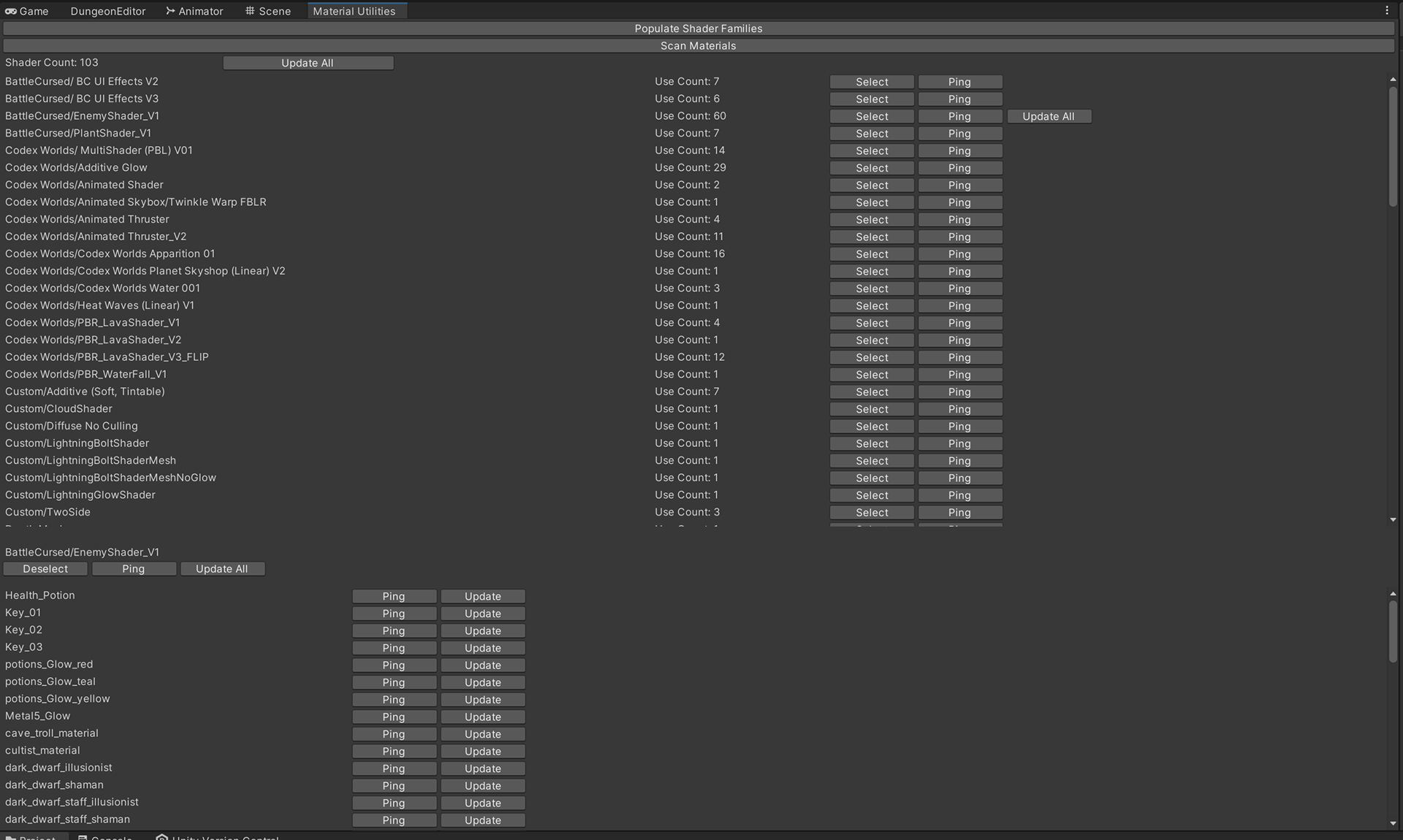Update the dark_dwarf_staff_shaman material
Screen dimensions: 1403x840
483,821
